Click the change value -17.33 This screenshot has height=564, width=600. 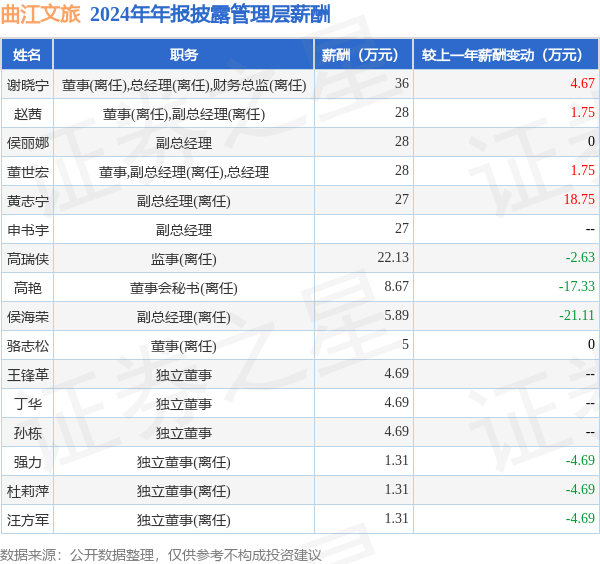pyautogui.click(x=577, y=286)
